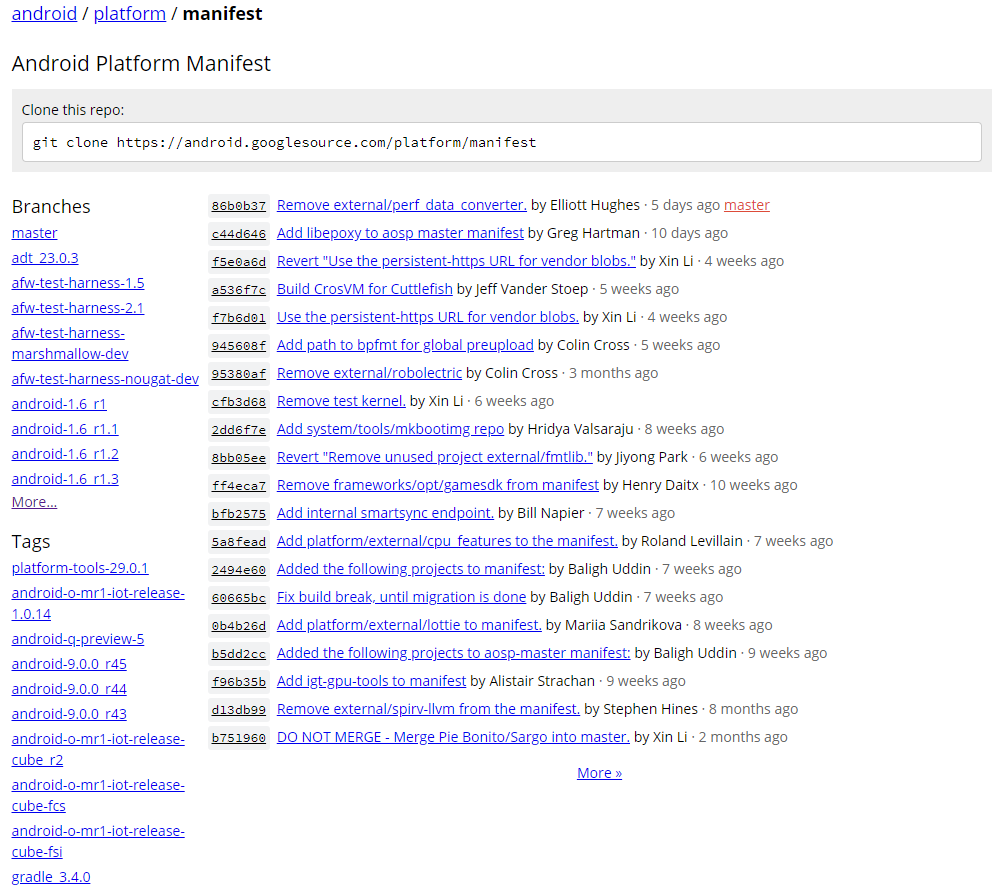Viewport: 1005px width, 891px height.
Task: Open commit hash f7b6d01
Action: 238,318
